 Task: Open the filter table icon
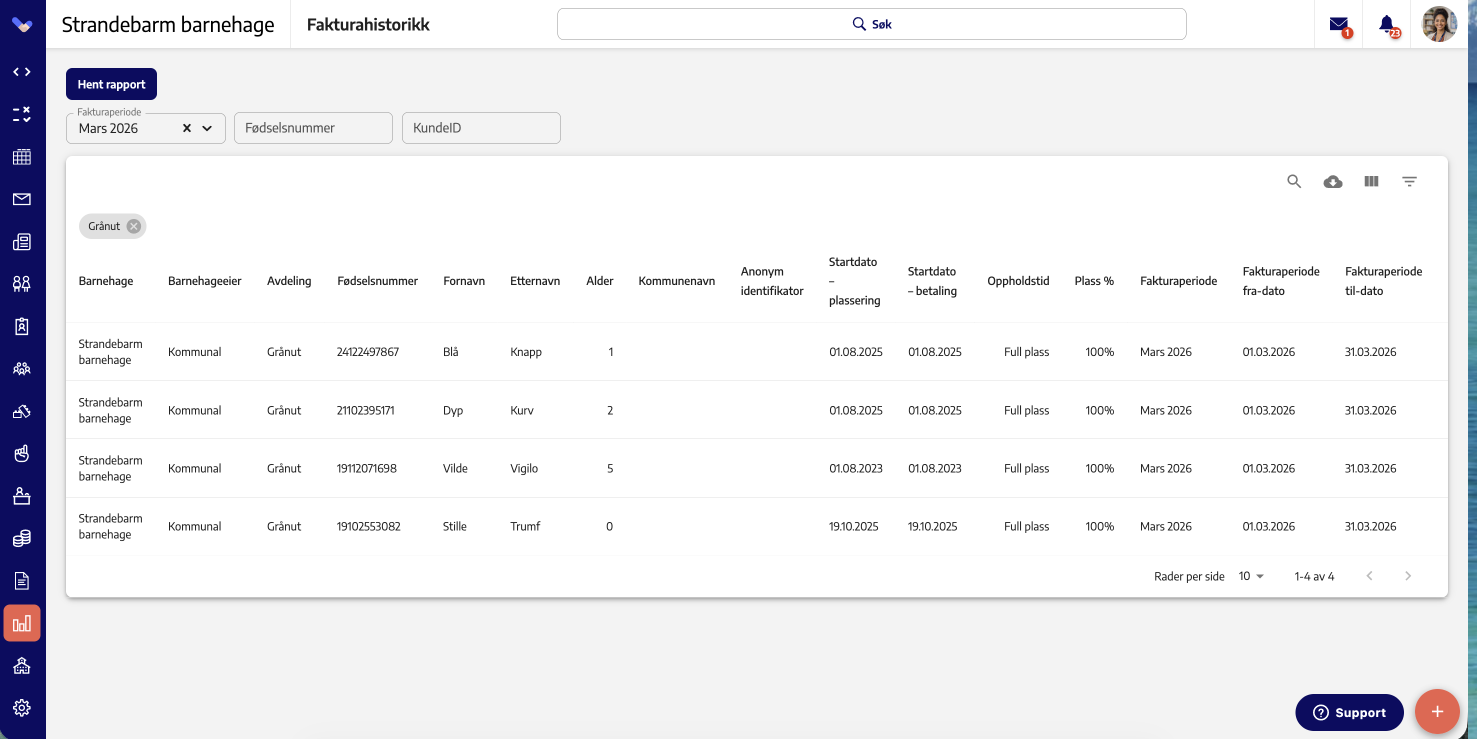[x=1409, y=181]
